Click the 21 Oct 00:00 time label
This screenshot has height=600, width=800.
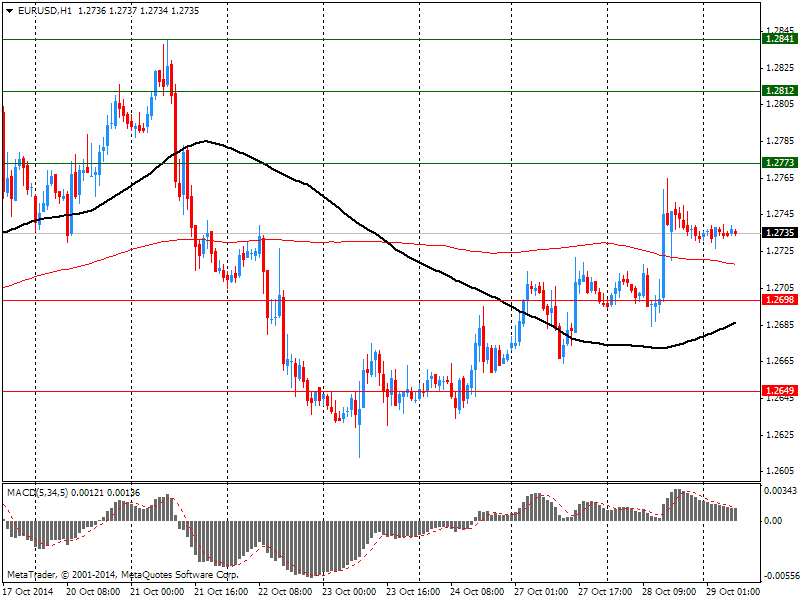[157, 592]
